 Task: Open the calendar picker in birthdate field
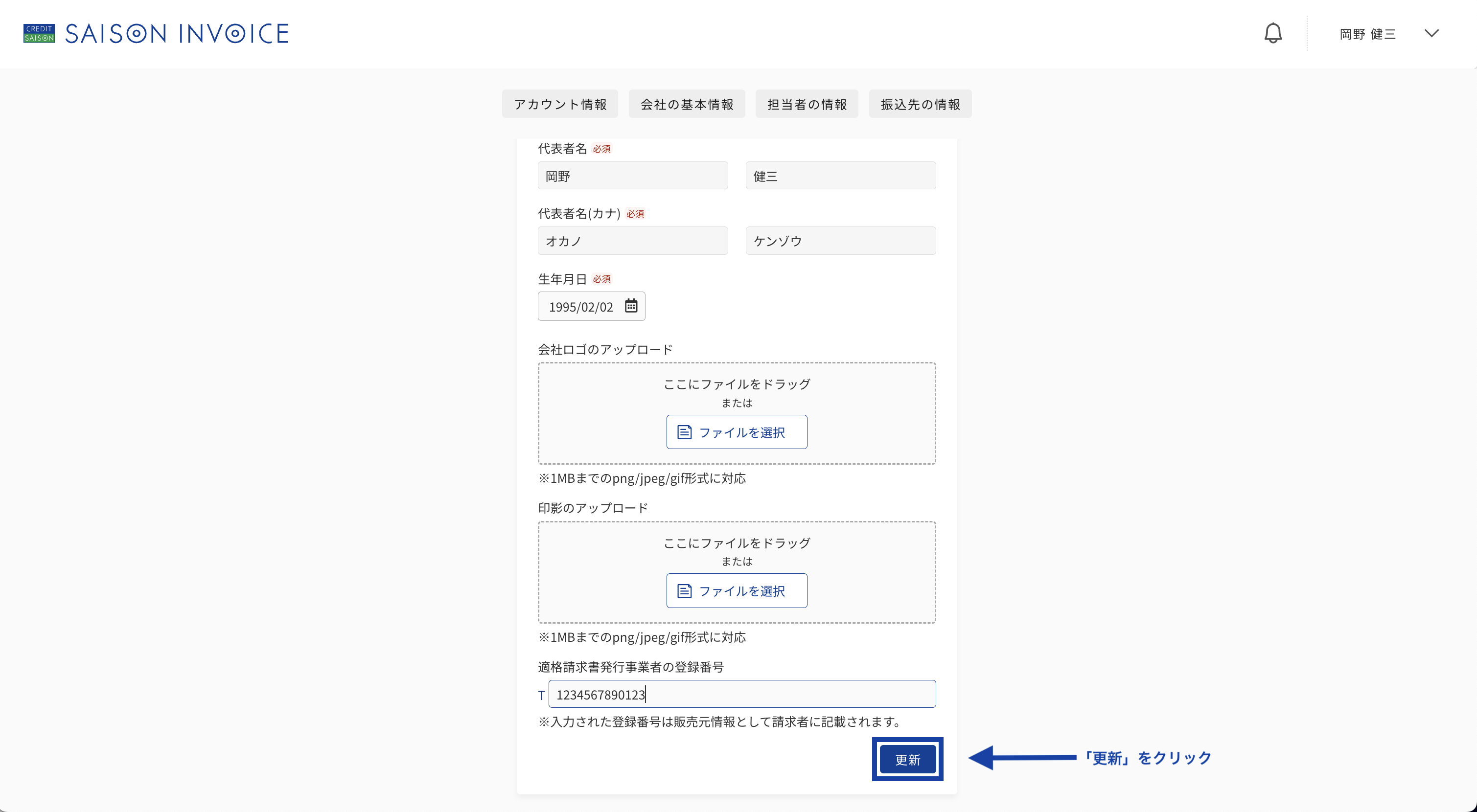click(x=631, y=305)
